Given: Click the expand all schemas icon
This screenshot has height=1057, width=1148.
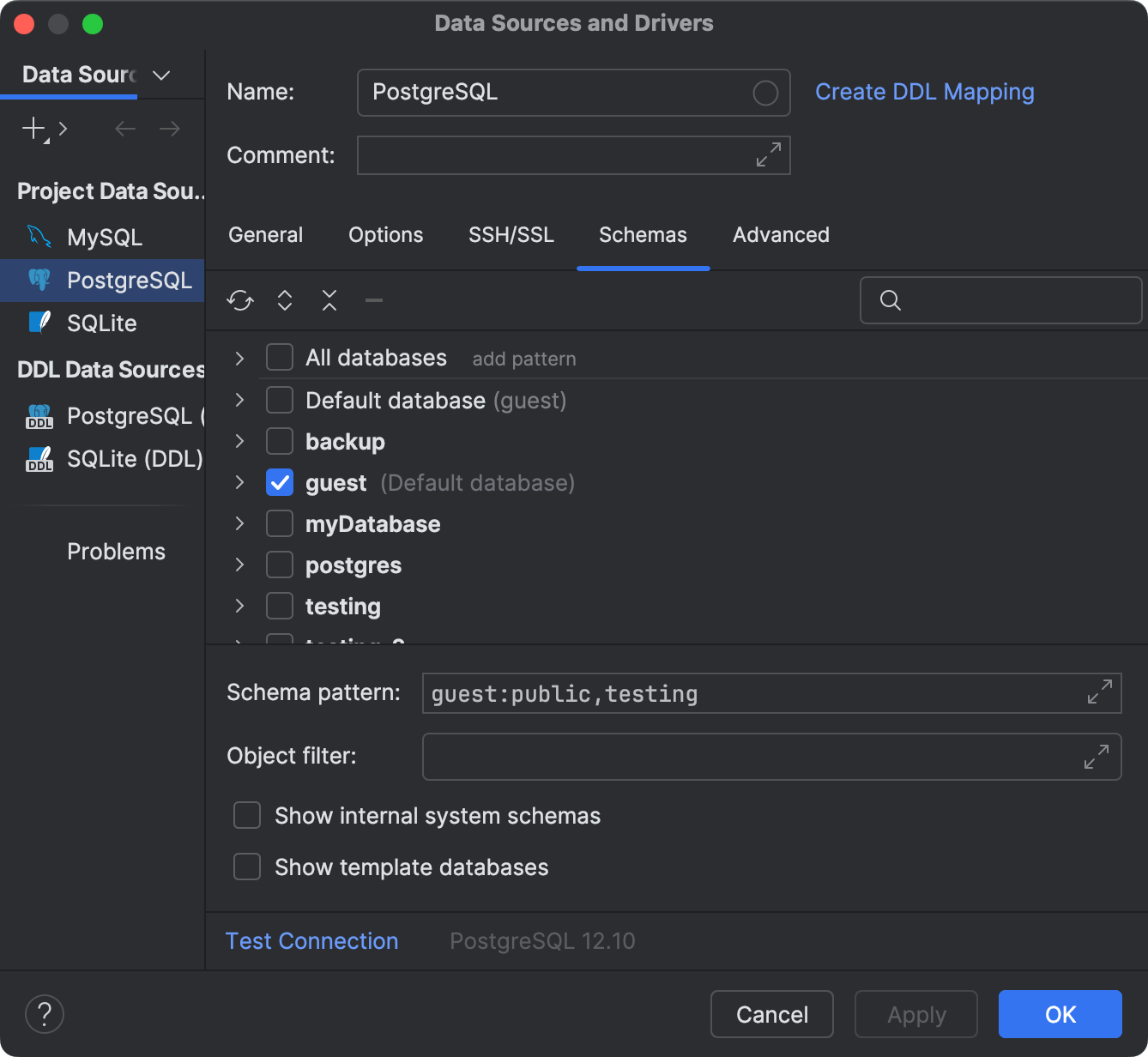Looking at the screenshot, I should click(284, 300).
